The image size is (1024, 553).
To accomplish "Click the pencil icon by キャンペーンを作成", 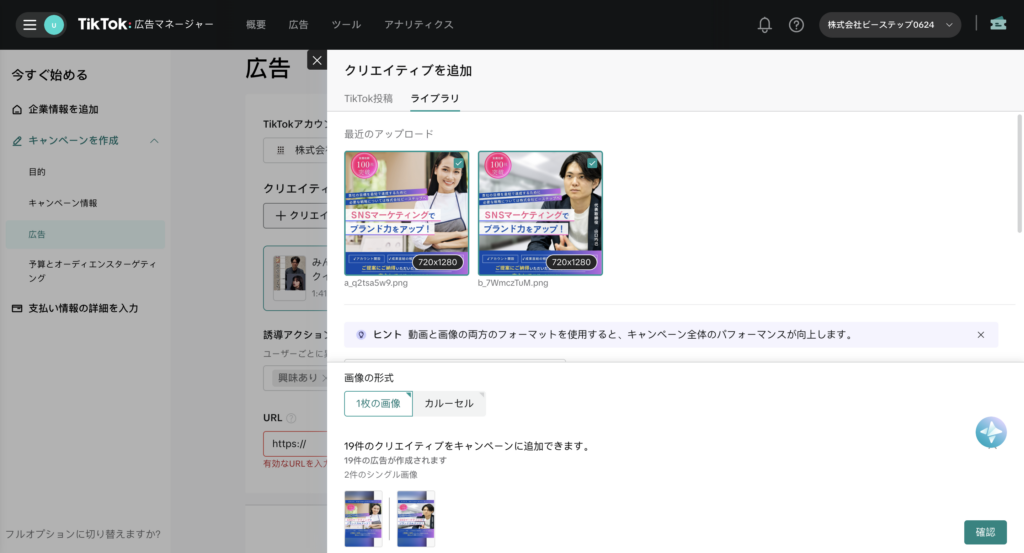I will [x=17, y=140].
